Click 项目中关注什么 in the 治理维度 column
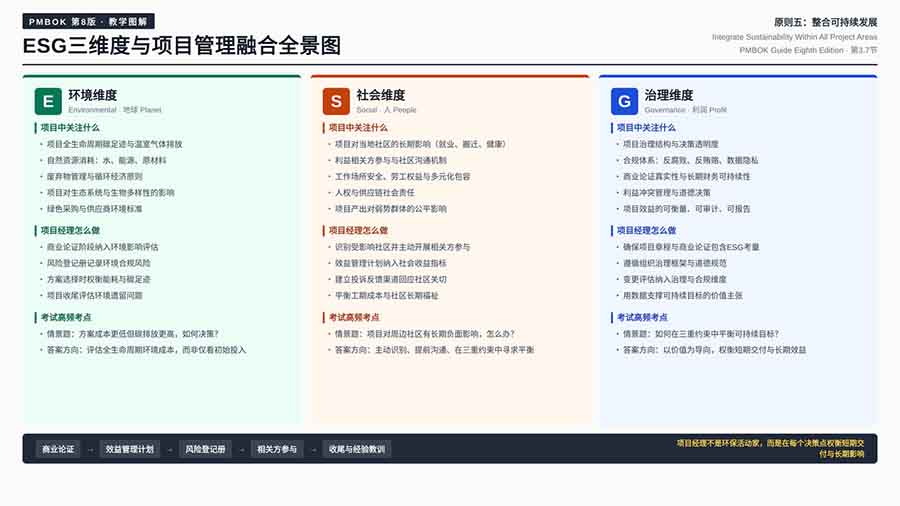900x506 pixels. click(646, 127)
